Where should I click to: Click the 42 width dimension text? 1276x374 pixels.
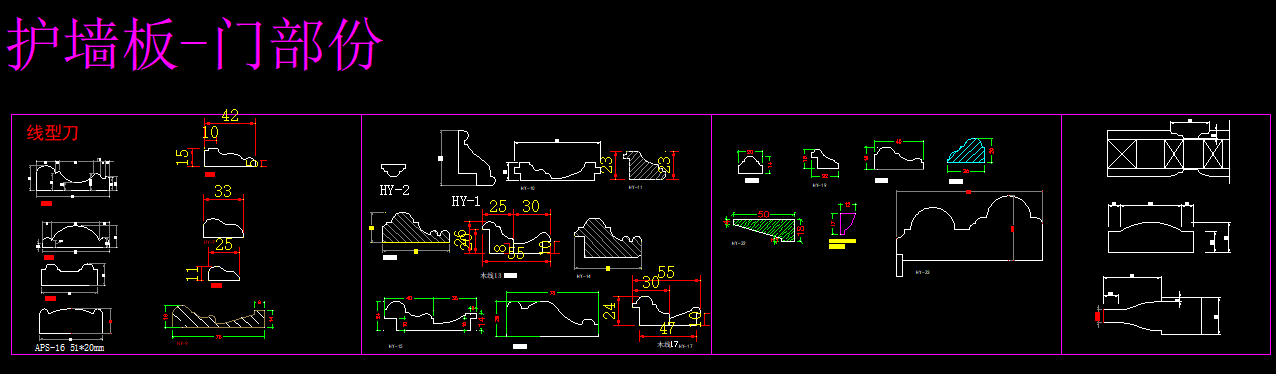[230, 115]
